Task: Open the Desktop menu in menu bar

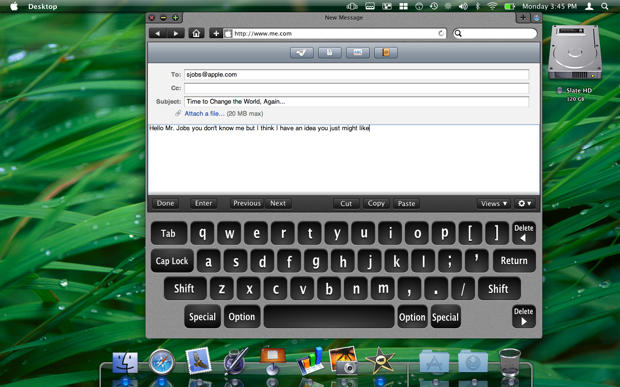Action: pos(43,6)
